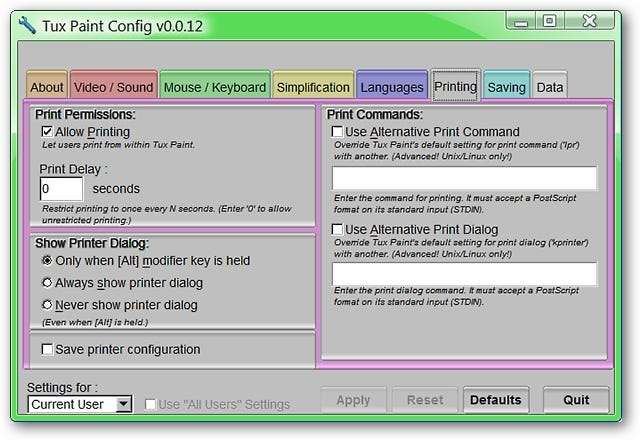The height and width of the screenshot is (440, 640).
Task: Click the "Print Commands:" heading
Action: click(x=375, y=114)
